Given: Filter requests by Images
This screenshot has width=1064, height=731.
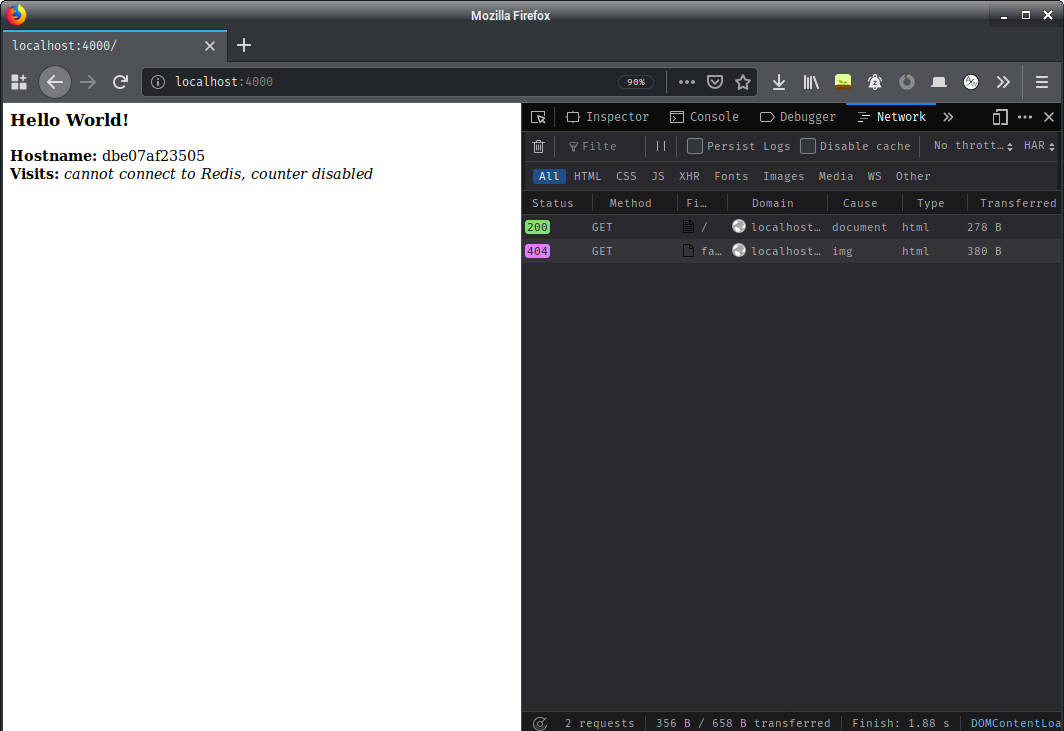Looking at the screenshot, I should pyautogui.click(x=783, y=176).
